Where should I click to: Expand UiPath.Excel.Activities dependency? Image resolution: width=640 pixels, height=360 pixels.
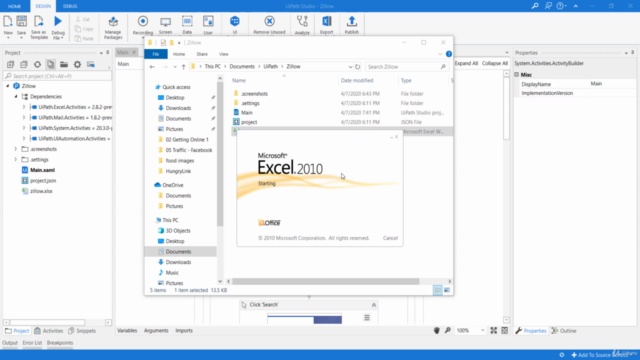point(24,107)
